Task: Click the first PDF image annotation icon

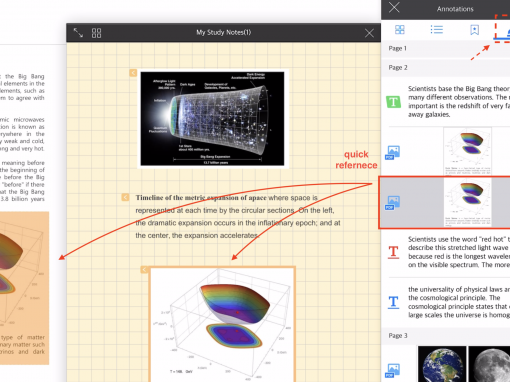Action: tap(393, 152)
